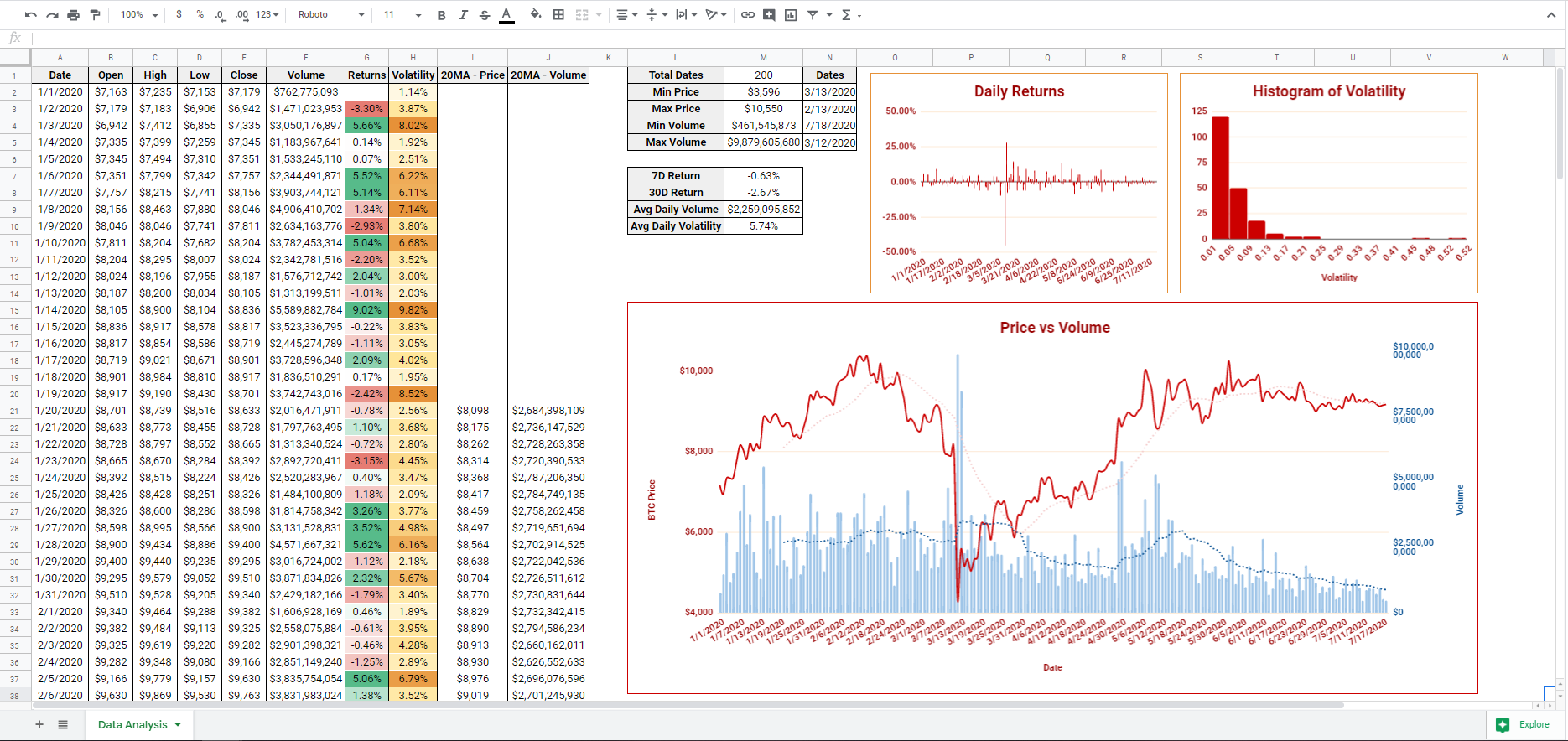This screenshot has height=741, width=1568.
Task: Create a filter
Action: [813, 15]
